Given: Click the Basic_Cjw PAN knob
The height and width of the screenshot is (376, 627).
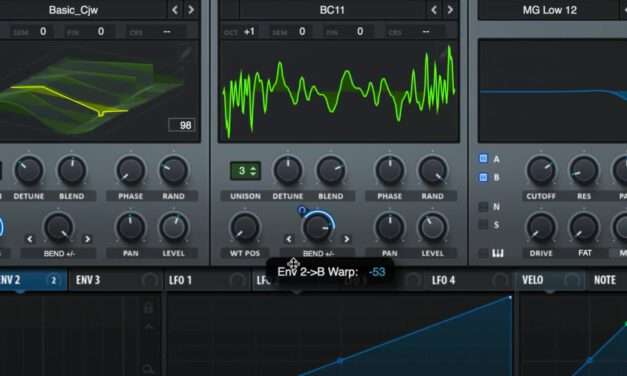Looking at the screenshot, I should 130,227.
